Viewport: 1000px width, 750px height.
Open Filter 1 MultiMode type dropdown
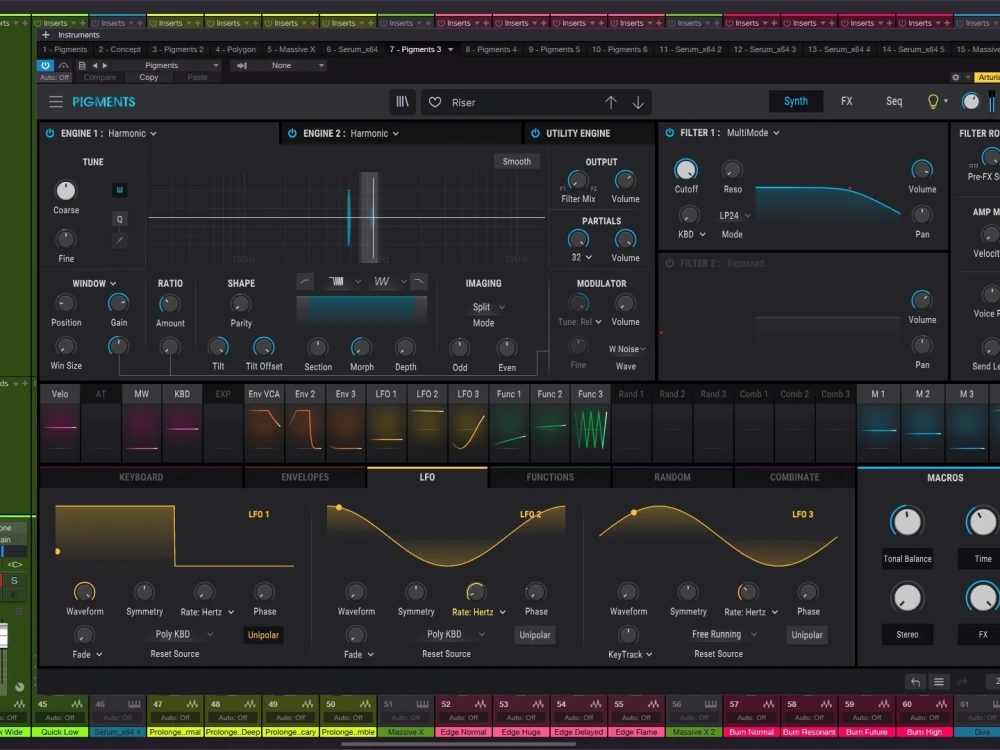753,133
